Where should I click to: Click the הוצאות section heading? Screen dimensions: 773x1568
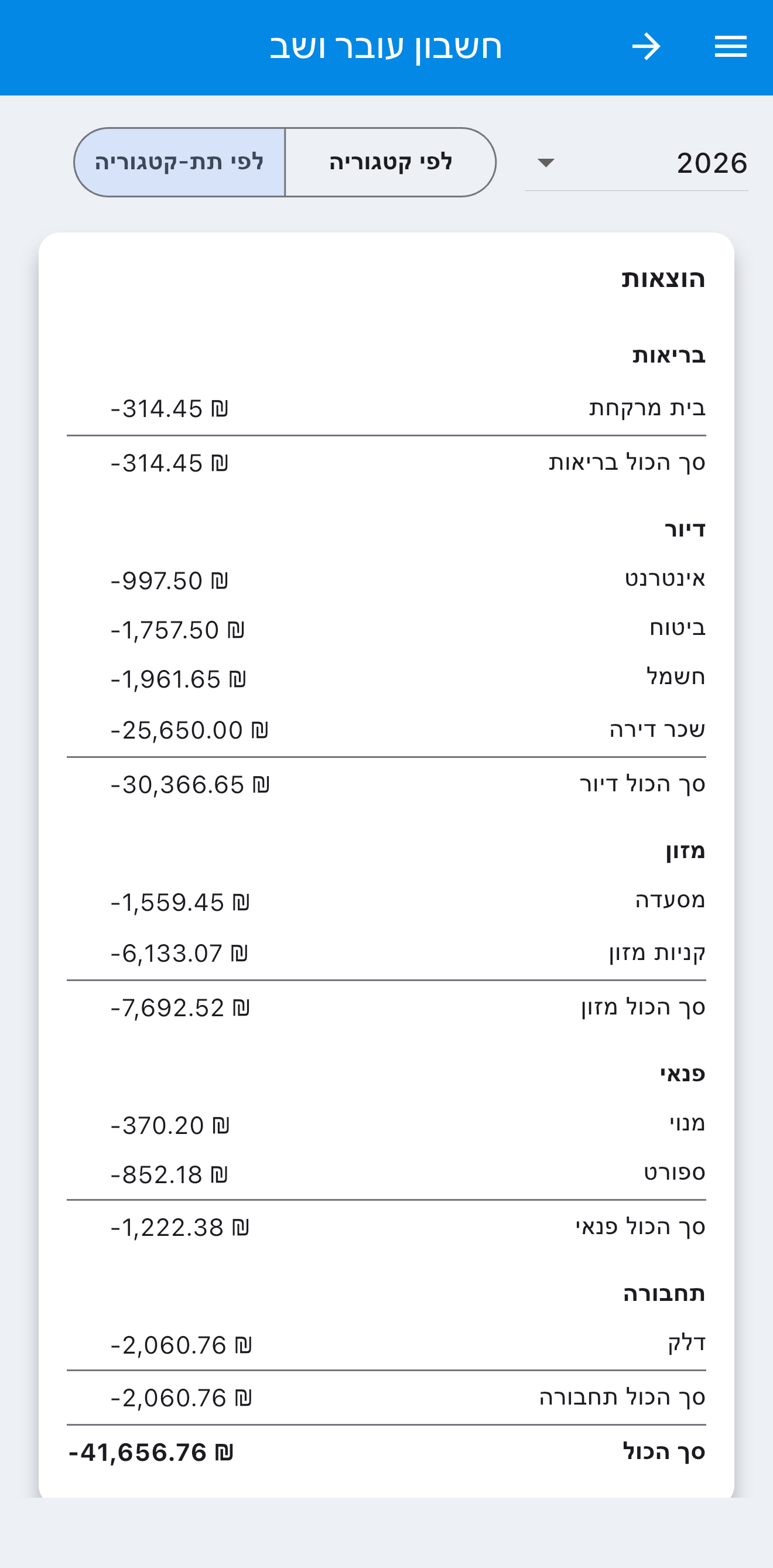pos(663,279)
